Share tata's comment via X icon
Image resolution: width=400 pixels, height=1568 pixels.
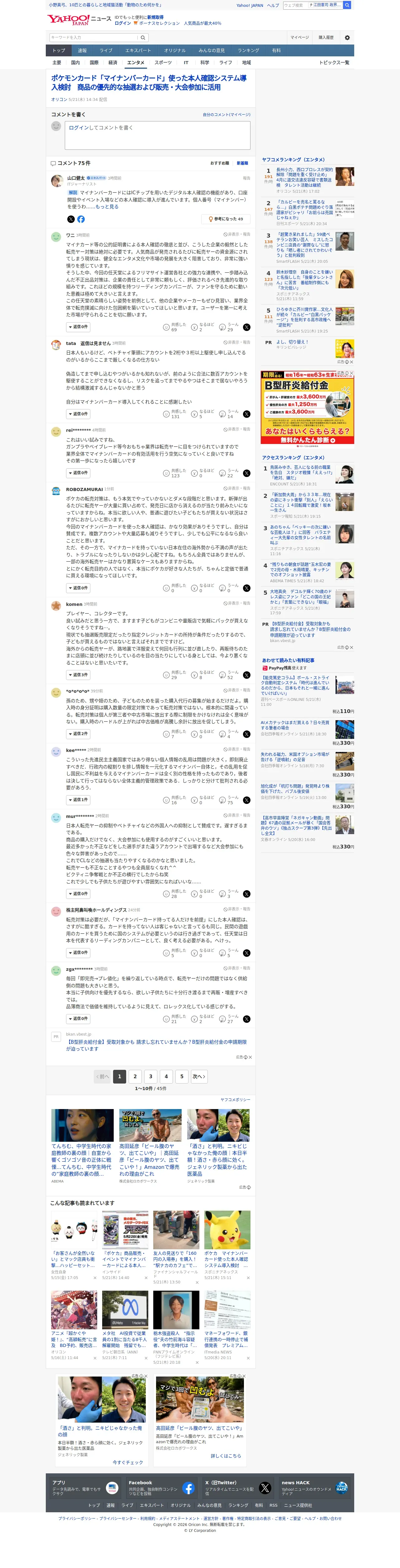click(247, 414)
